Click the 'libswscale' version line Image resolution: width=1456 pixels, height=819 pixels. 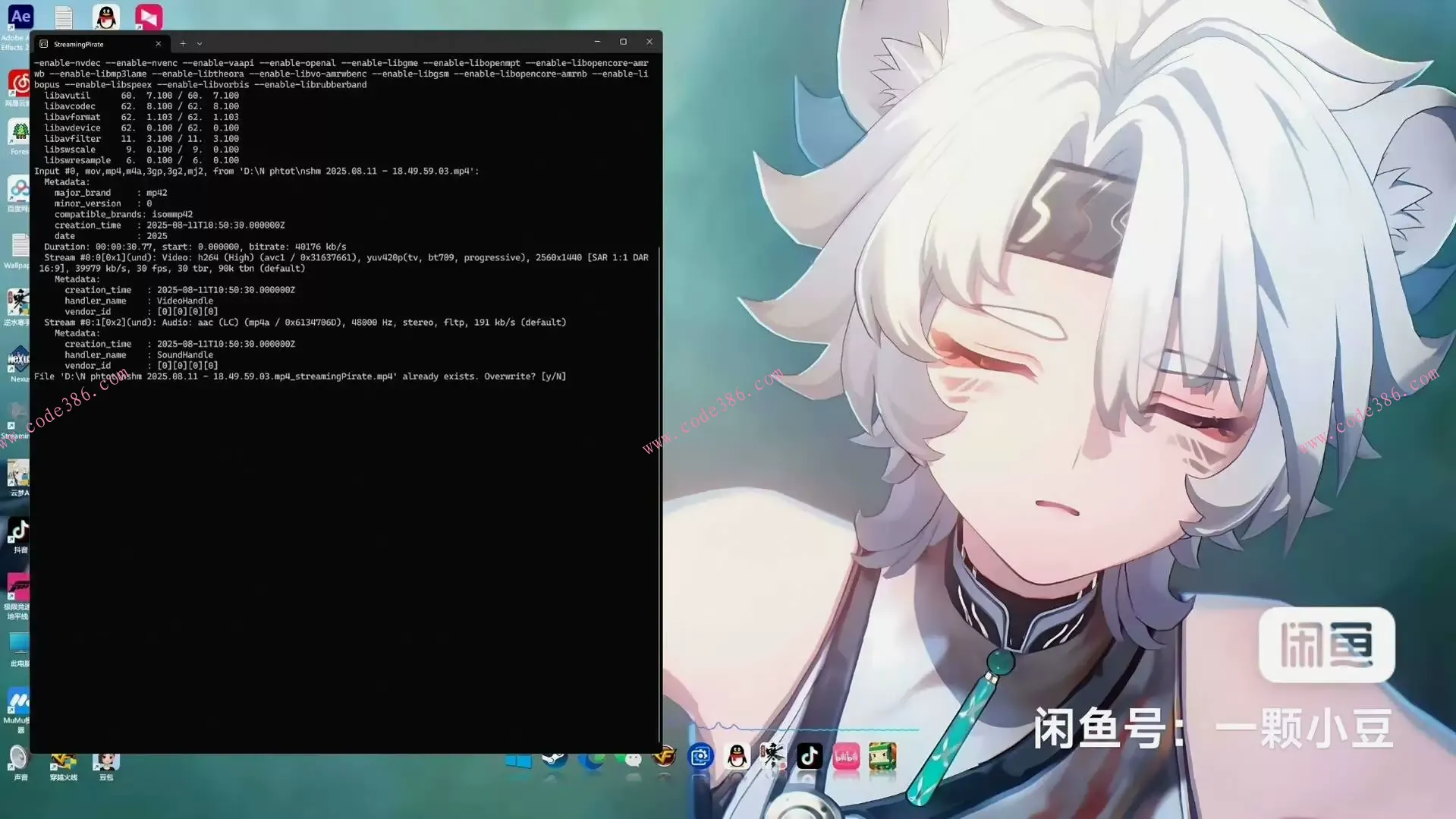141,150
